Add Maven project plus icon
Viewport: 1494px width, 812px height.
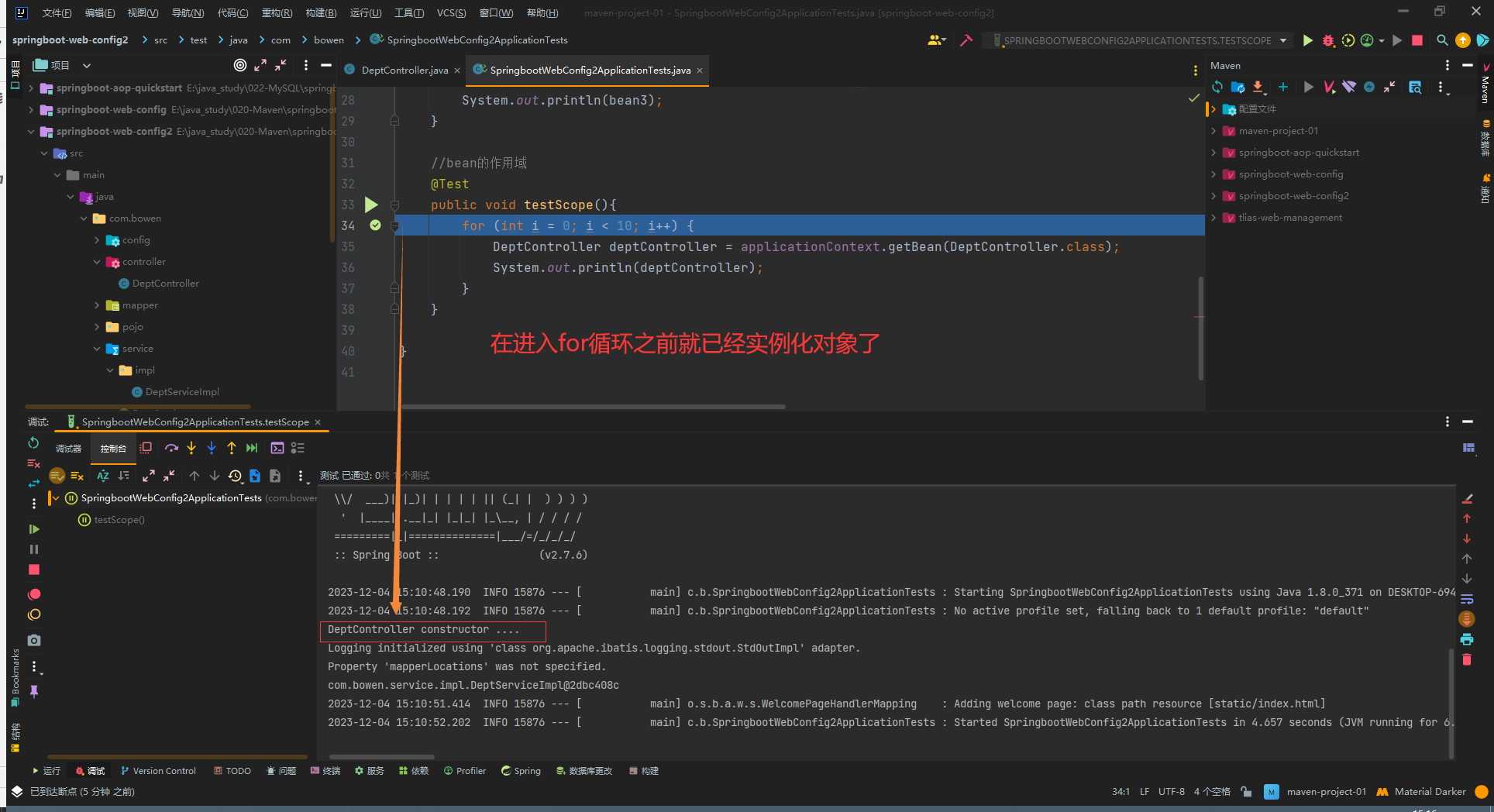point(1283,87)
